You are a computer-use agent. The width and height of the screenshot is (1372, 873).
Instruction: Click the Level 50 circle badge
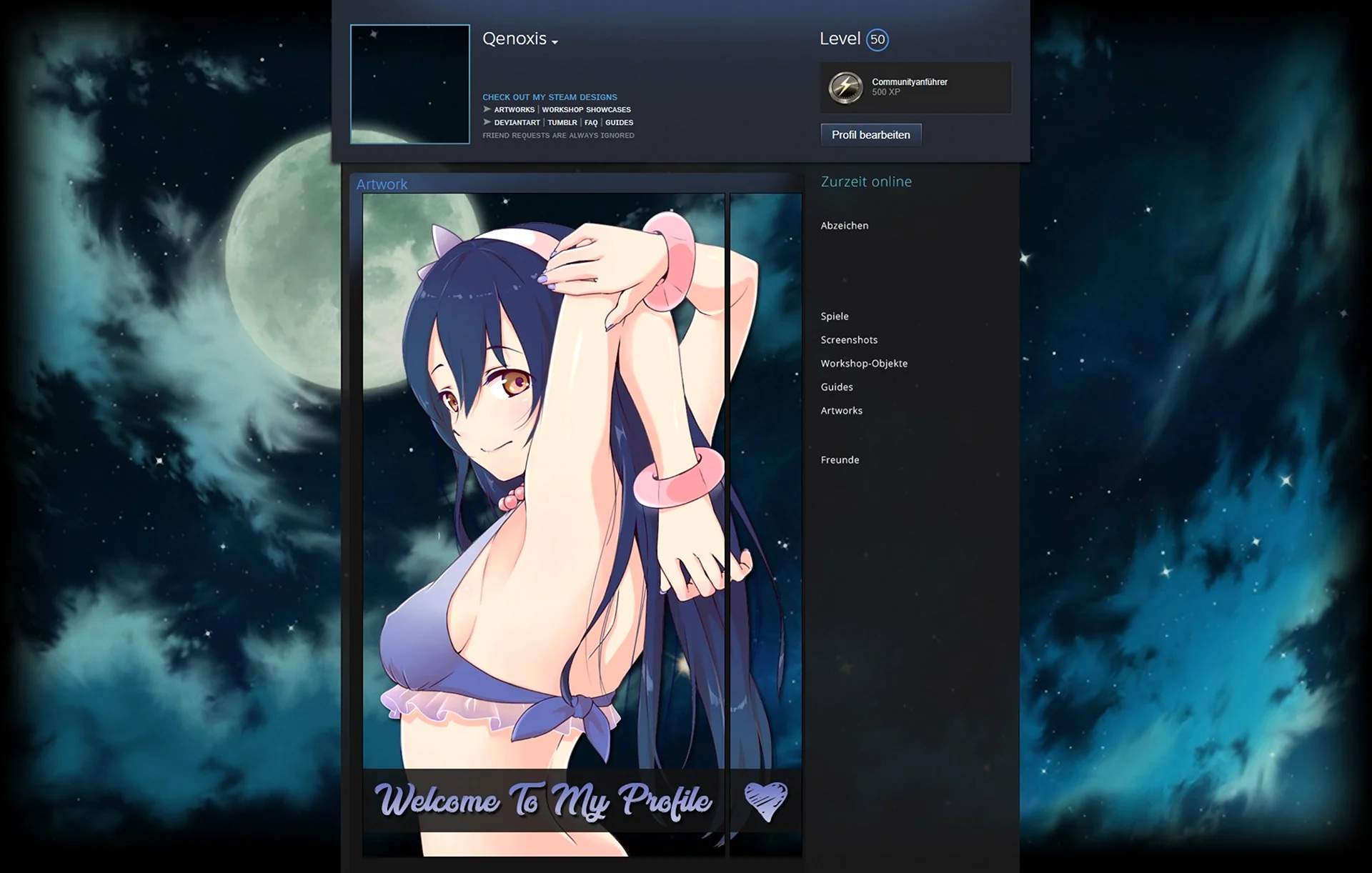tap(878, 40)
